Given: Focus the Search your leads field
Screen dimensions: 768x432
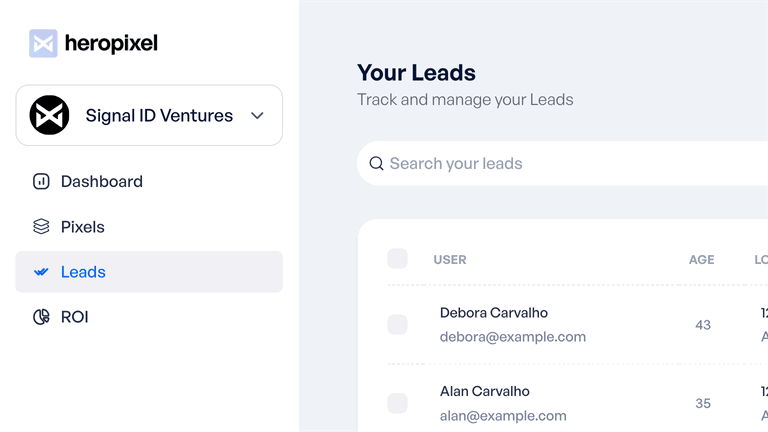Looking at the screenshot, I should 562,163.
